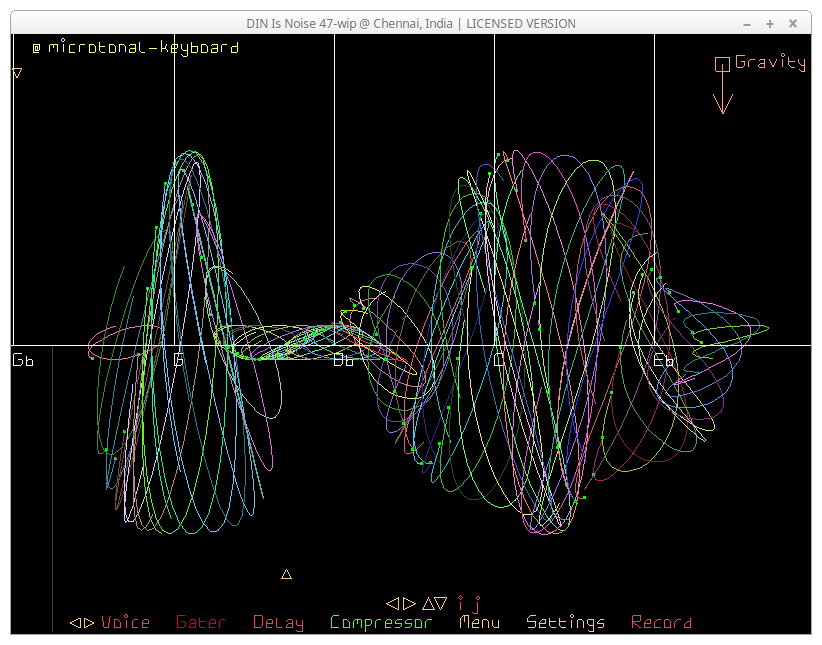Viewport: 822px width, 645px height.
Task: Click the small triangle marker near the bottom
Action: click(286, 574)
